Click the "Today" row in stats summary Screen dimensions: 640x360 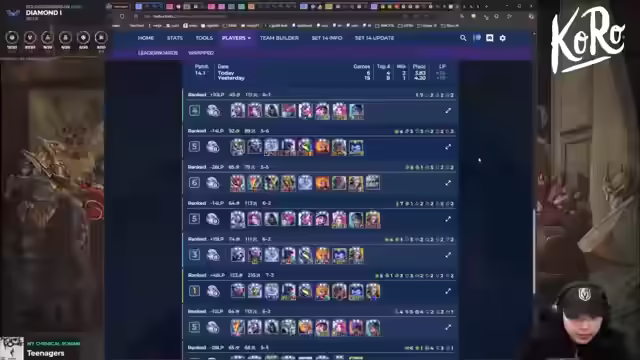[x=320, y=73]
